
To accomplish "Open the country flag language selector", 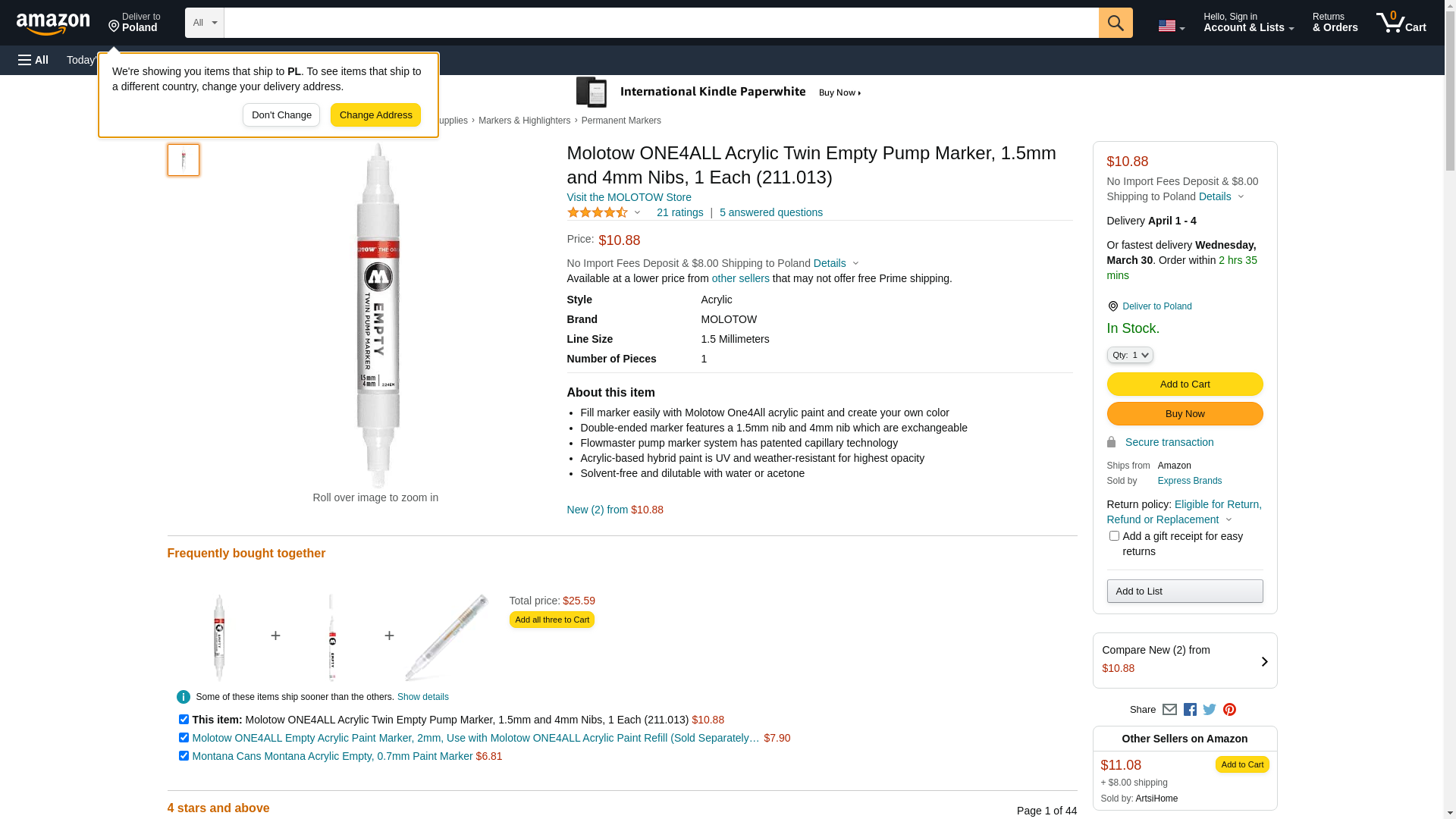I will (1171, 26).
